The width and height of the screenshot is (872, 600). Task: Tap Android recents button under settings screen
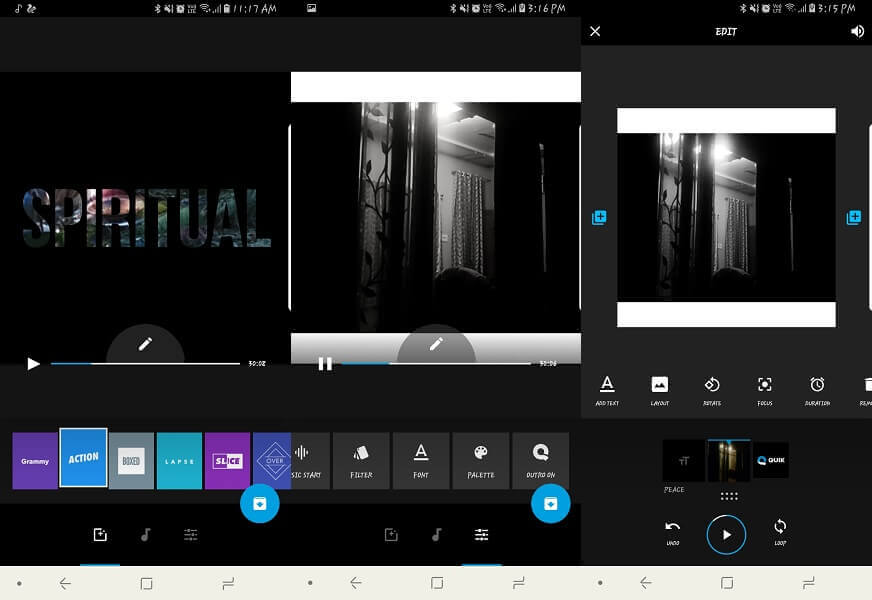pyautogui.click(x=518, y=583)
